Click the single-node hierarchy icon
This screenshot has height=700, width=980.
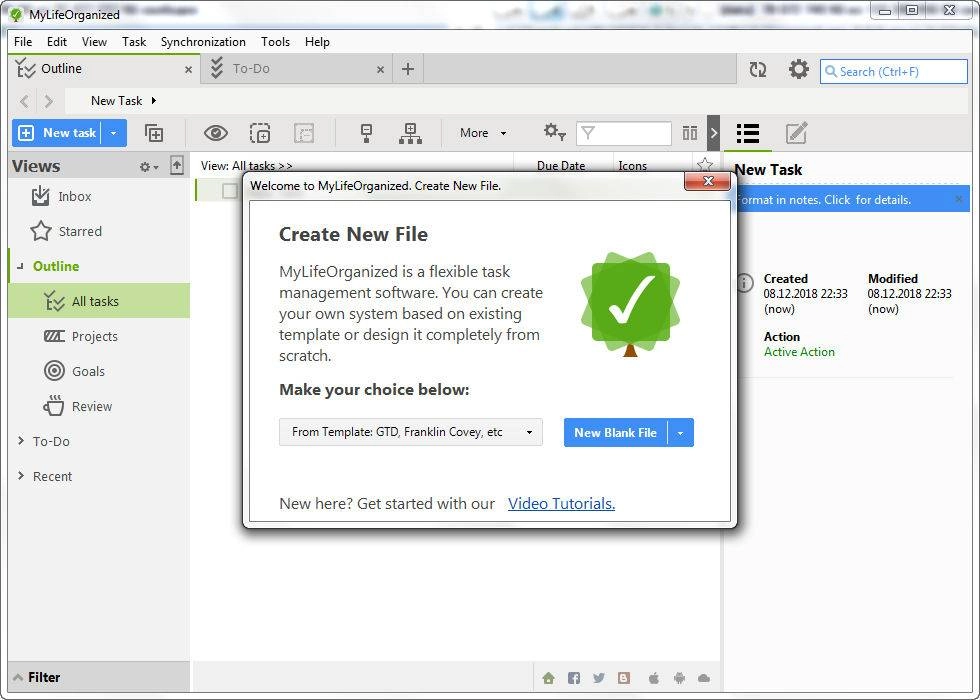pos(367,133)
